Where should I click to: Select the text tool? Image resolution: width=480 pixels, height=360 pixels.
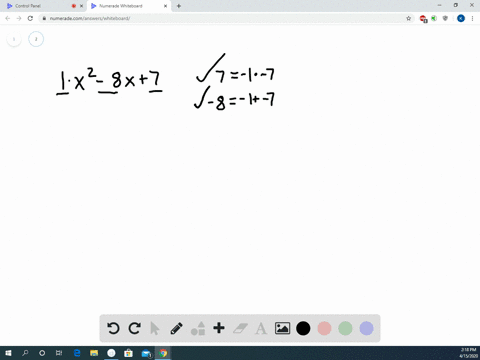coord(261,329)
